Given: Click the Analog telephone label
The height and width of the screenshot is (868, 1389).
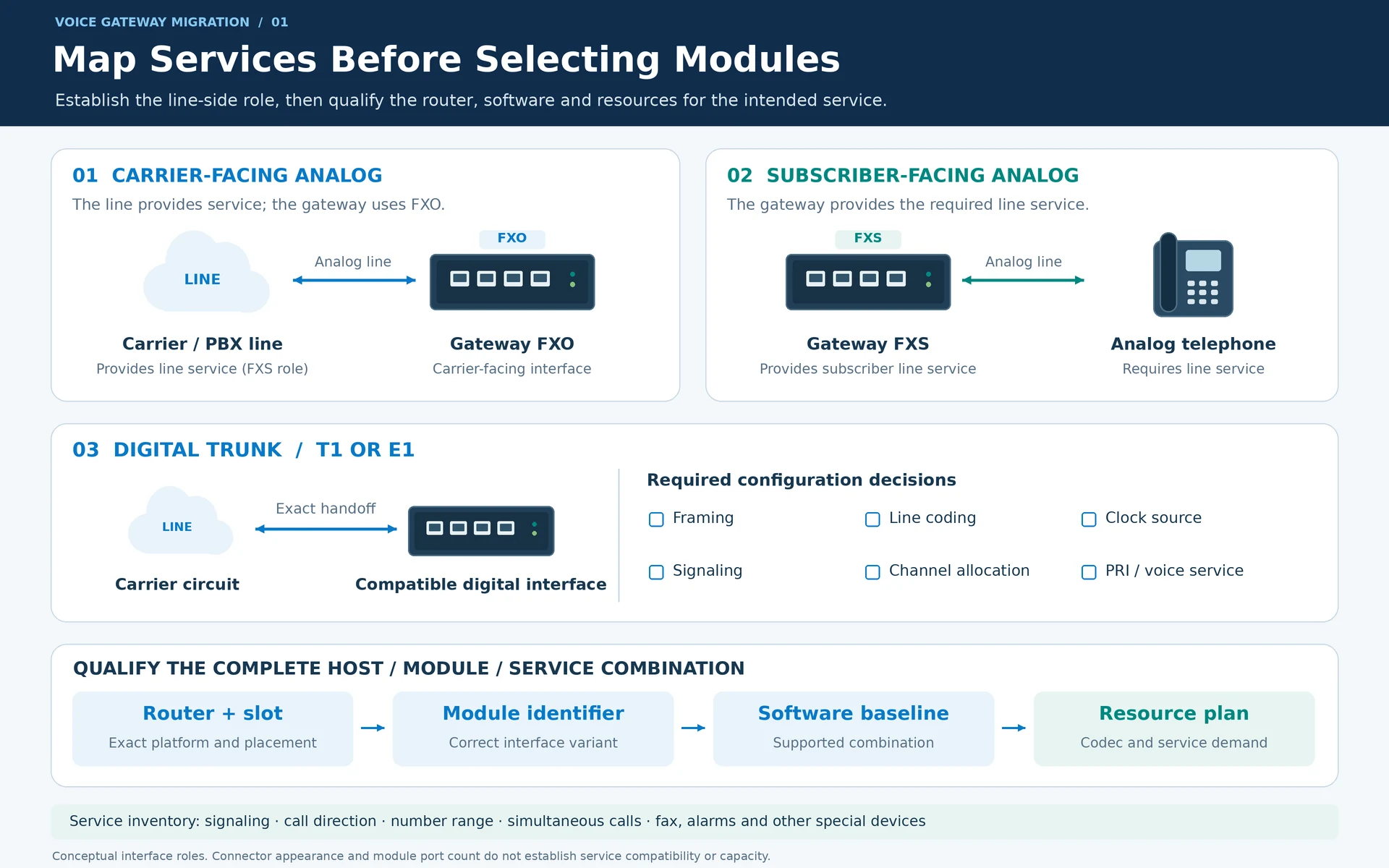Looking at the screenshot, I should click(x=1193, y=344).
